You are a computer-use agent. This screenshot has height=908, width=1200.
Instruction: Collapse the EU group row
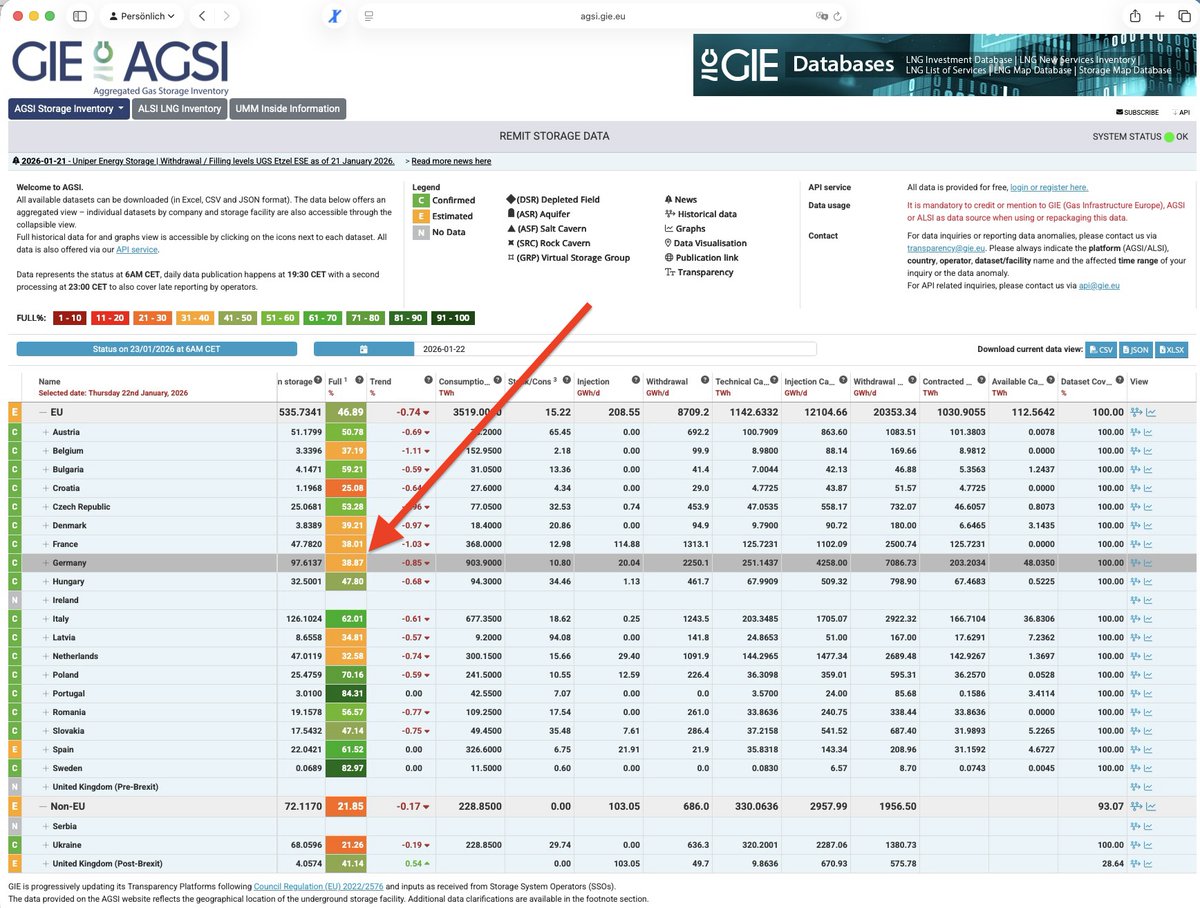point(43,412)
